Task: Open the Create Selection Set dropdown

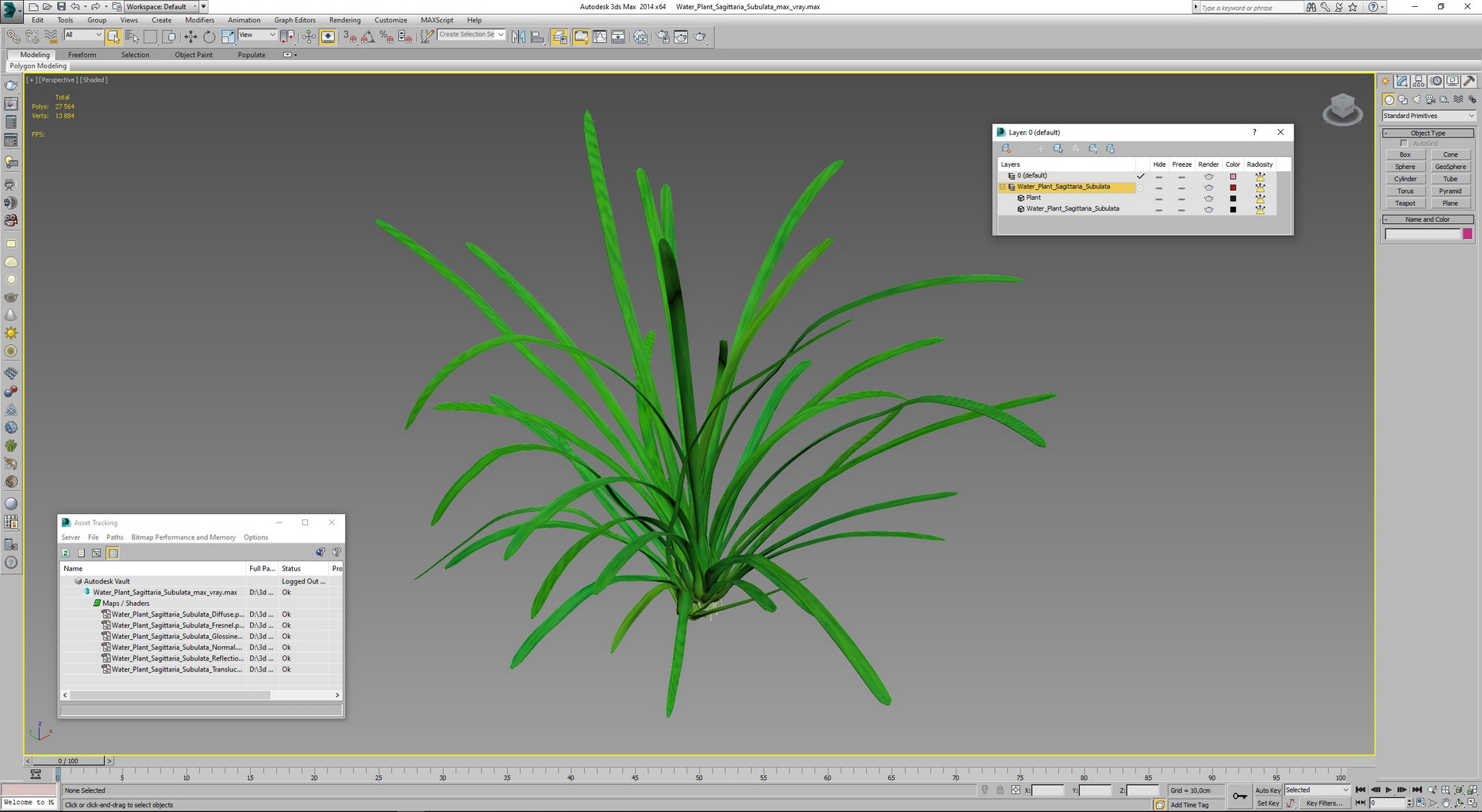Action: [x=472, y=35]
